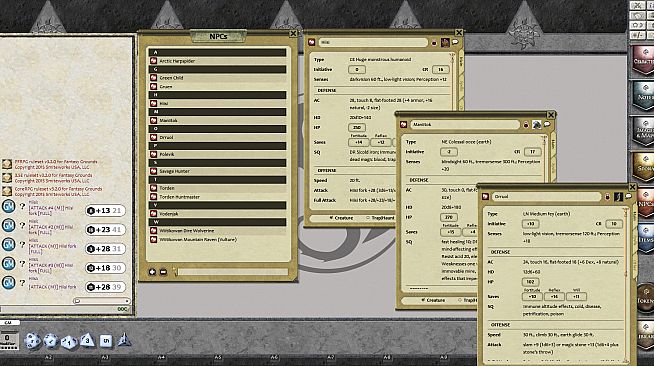Select the Wittkowan Mountain Raven entry

tap(218, 240)
